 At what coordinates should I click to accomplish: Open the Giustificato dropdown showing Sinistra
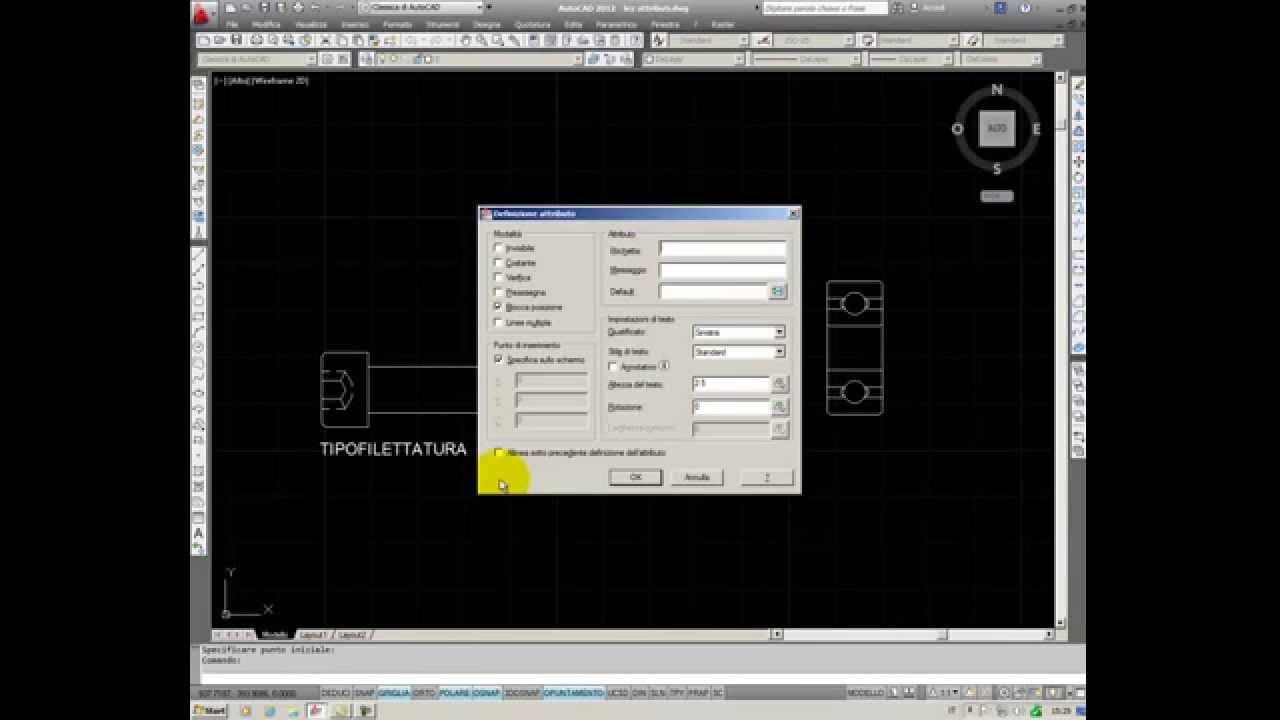(x=739, y=332)
